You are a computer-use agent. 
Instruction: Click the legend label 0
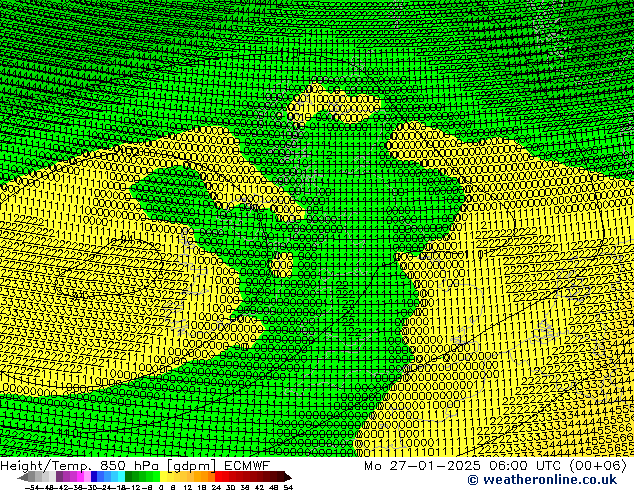coord(161,488)
